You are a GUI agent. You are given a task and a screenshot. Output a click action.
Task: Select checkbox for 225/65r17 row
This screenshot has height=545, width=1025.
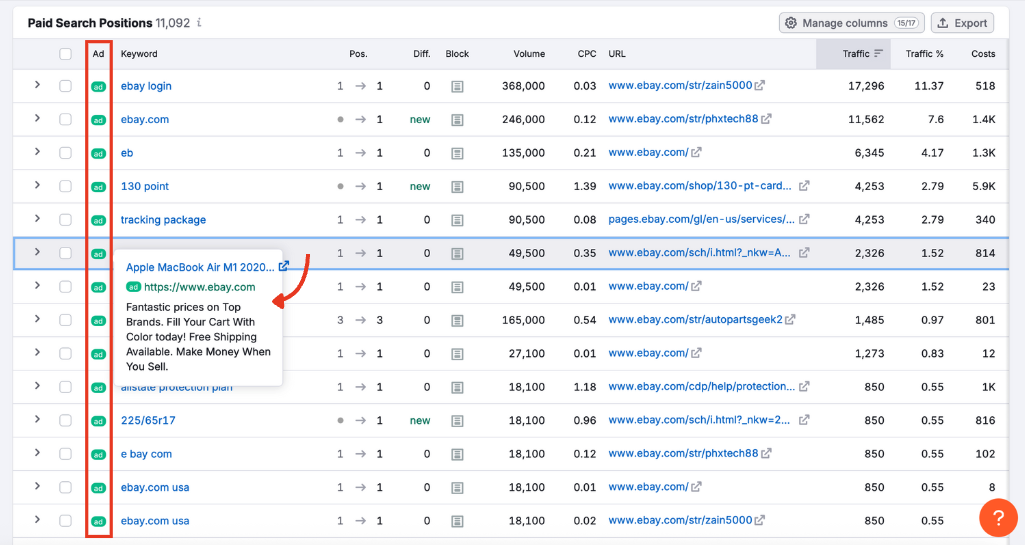pyautogui.click(x=65, y=421)
